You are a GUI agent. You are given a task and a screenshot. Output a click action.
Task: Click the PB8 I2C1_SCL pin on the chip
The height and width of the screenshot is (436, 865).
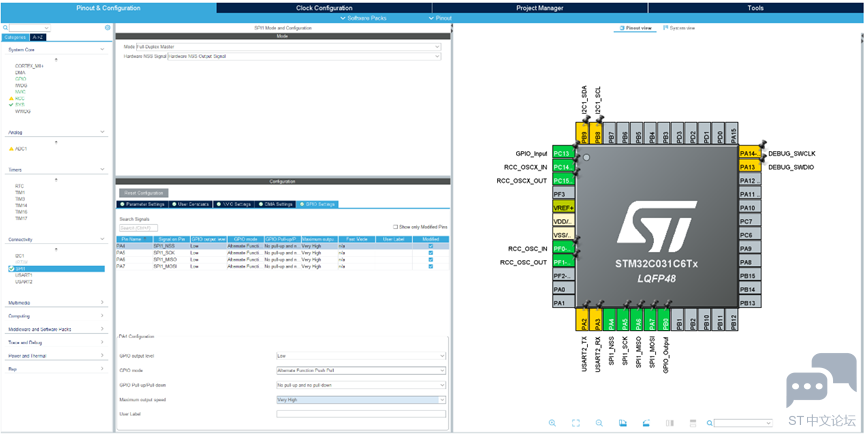point(596,134)
